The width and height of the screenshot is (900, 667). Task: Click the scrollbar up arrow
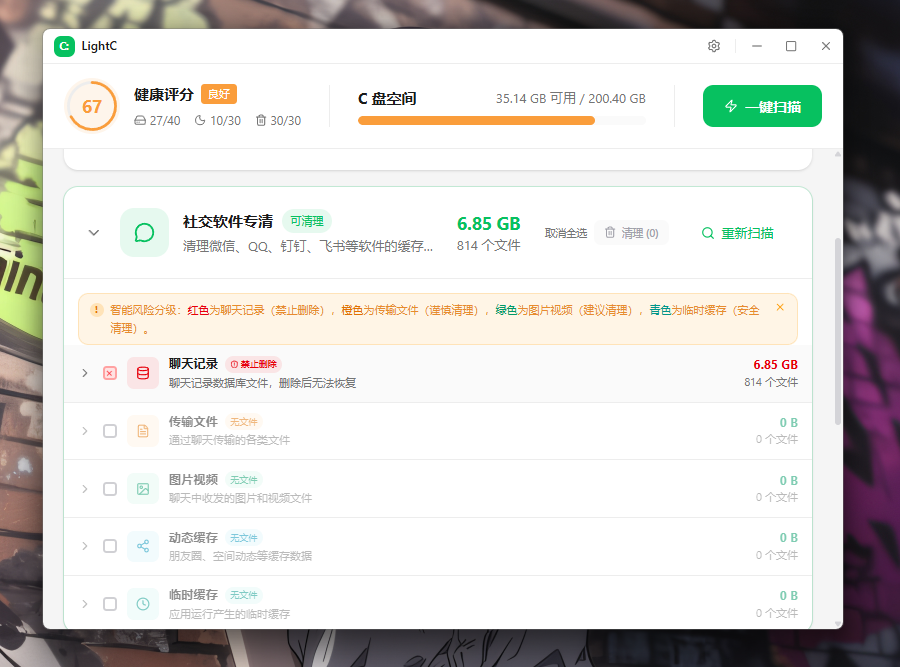click(838, 154)
